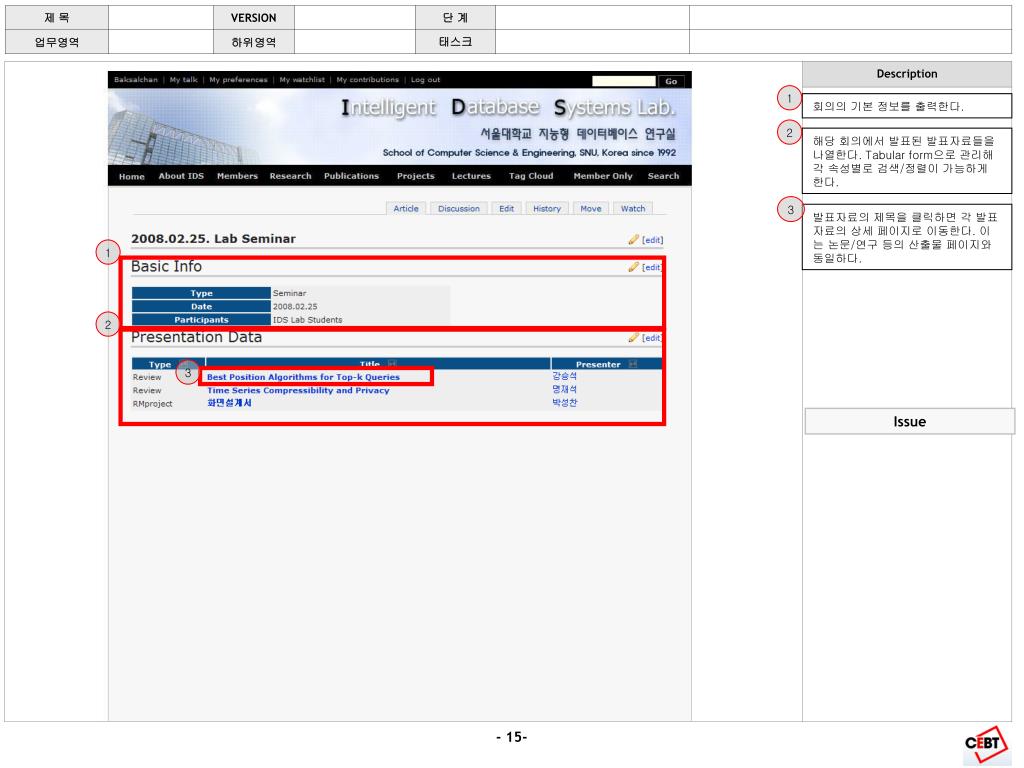Open Member Only menu item
This screenshot has width=1024, height=768.
click(603, 176)
